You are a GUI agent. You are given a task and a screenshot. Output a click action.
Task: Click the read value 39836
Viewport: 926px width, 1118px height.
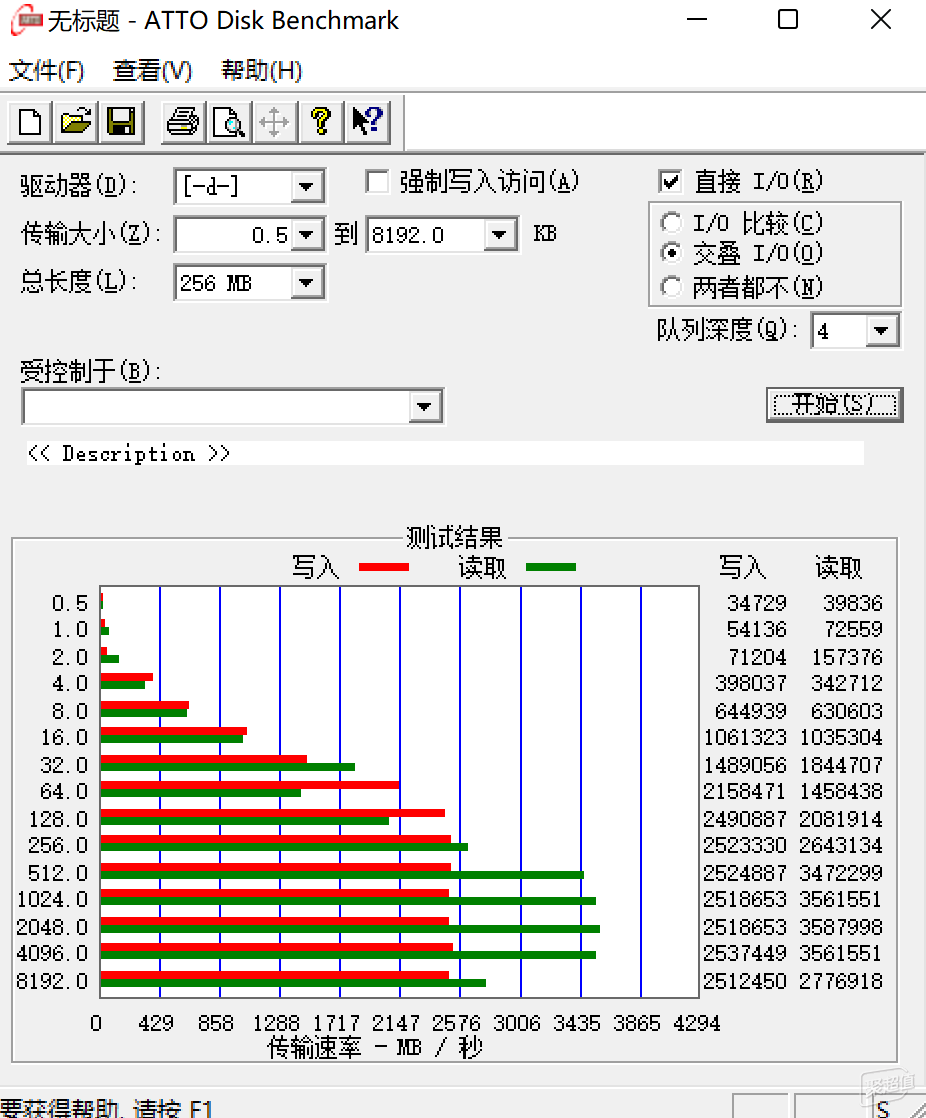[x=853, y=603]
